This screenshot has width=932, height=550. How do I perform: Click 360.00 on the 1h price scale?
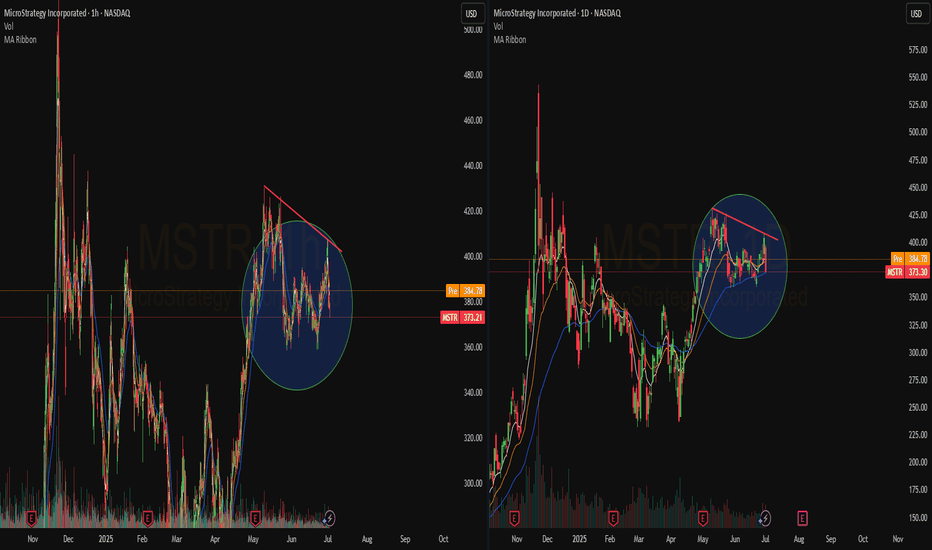tap(473, 347)
